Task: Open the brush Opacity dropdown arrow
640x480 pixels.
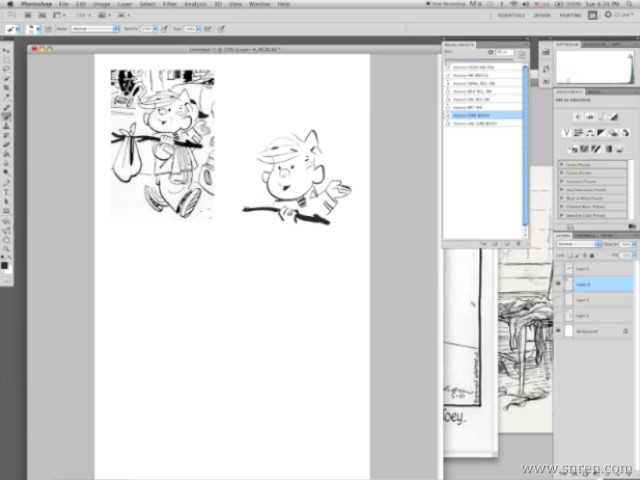Action: point(155,29)
